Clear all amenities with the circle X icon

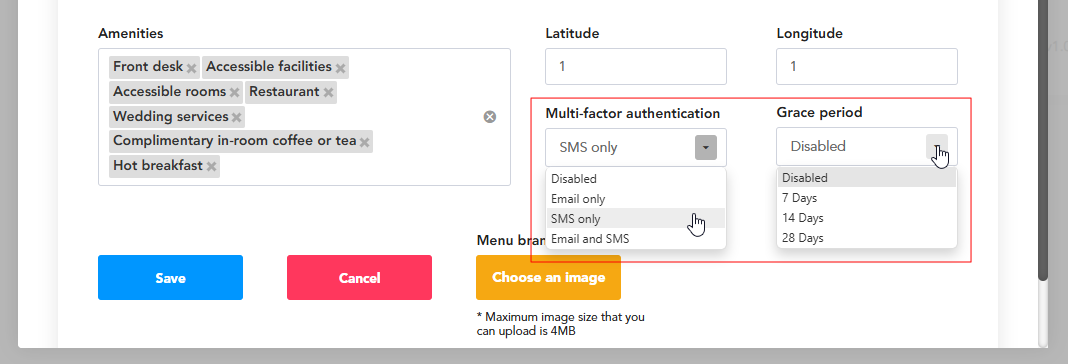click(x=490, y=117)
